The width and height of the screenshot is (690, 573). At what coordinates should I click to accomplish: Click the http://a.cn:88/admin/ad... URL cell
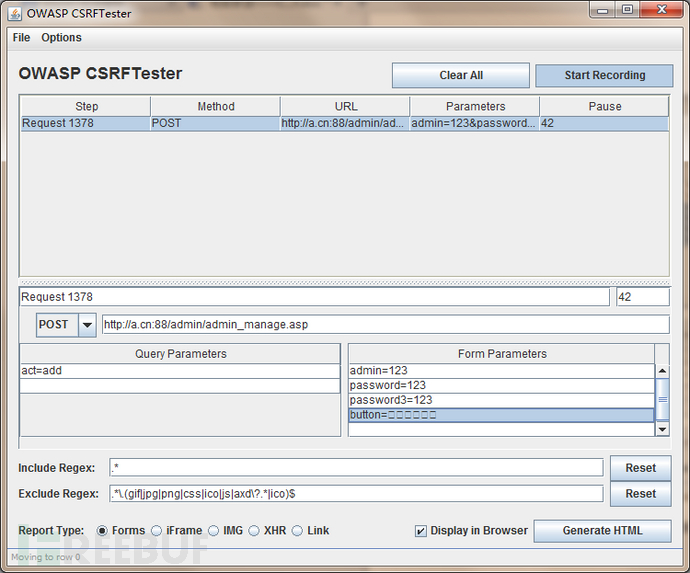tap(345, 123)
